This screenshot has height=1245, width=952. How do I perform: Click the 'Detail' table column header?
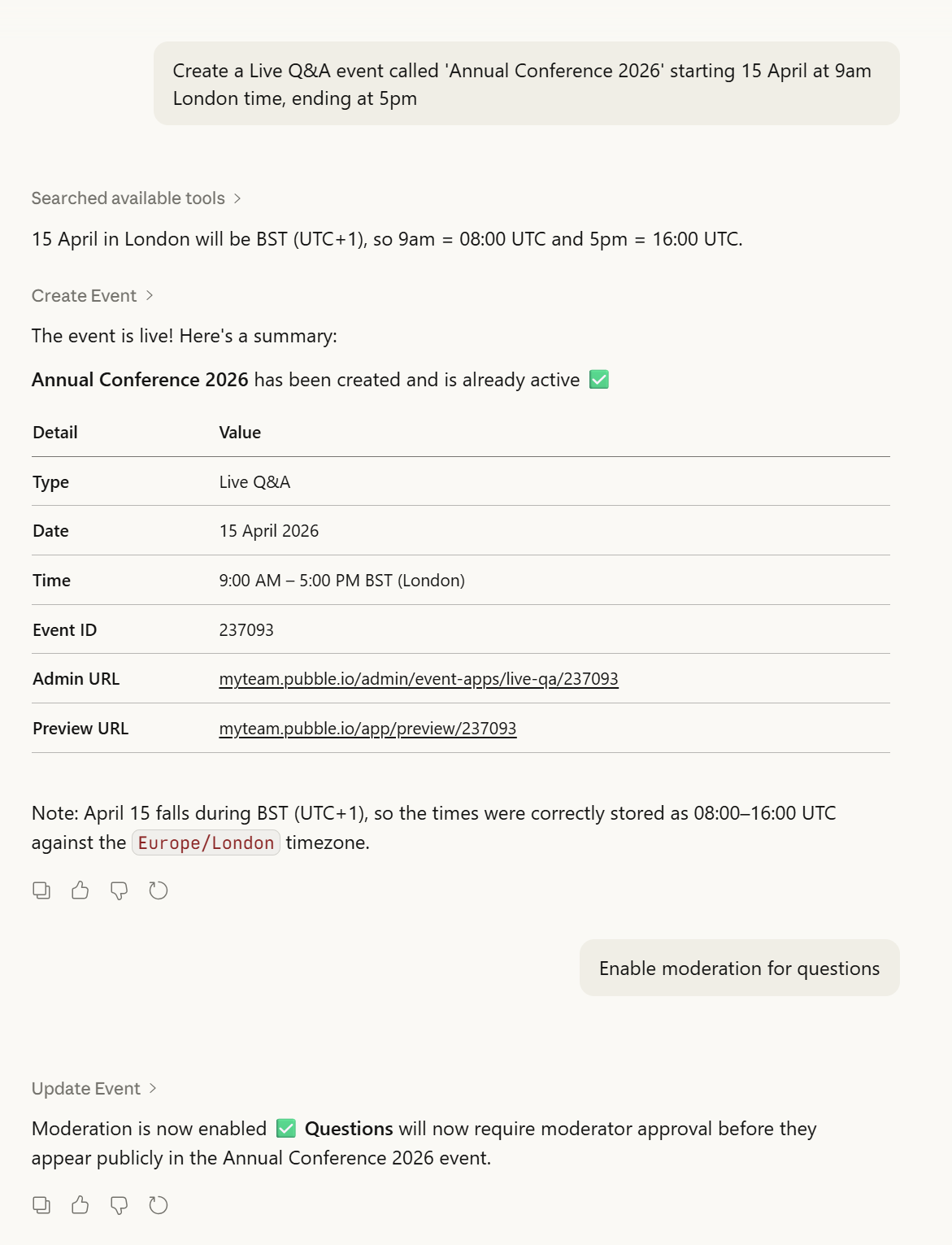click(55, 433)
